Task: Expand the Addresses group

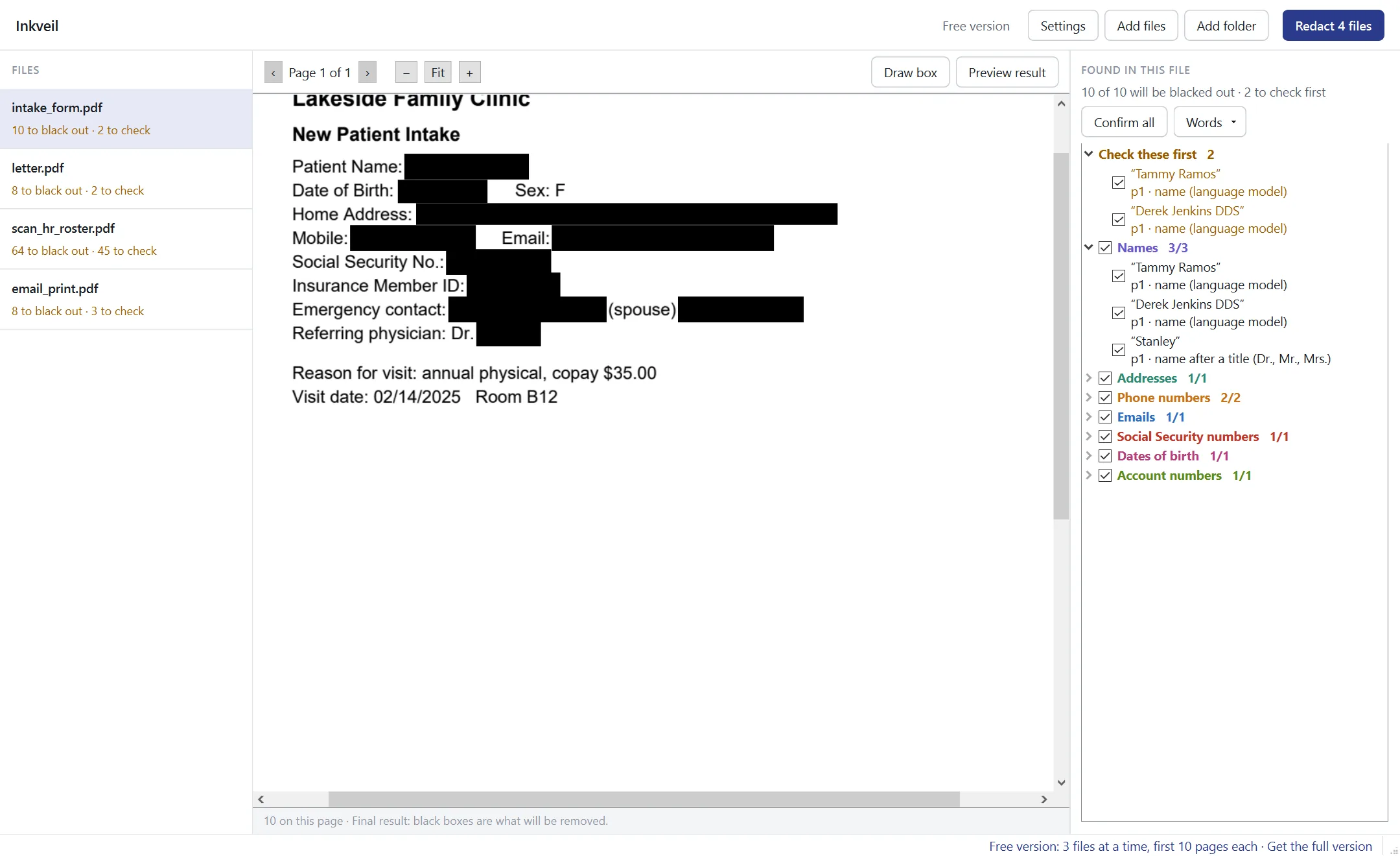Action: click(1089, 378)
